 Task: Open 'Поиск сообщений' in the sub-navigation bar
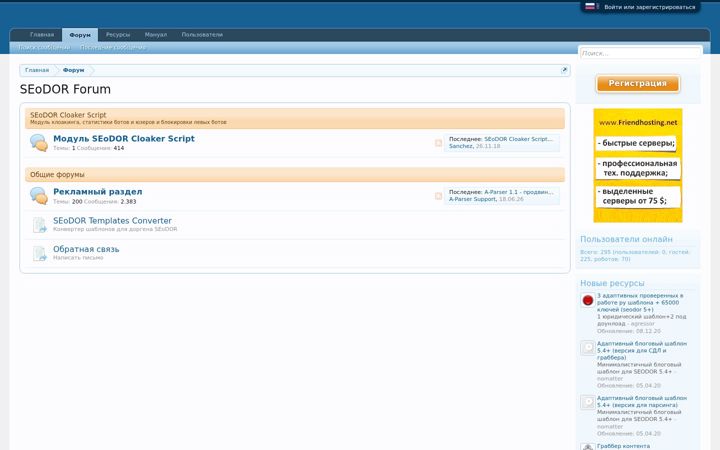[x=44, y=47]
